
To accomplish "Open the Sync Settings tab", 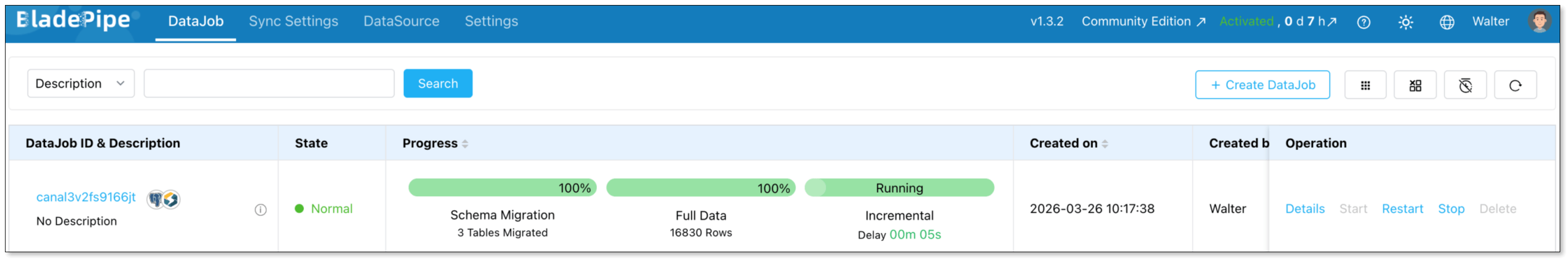I will (293, 21).
